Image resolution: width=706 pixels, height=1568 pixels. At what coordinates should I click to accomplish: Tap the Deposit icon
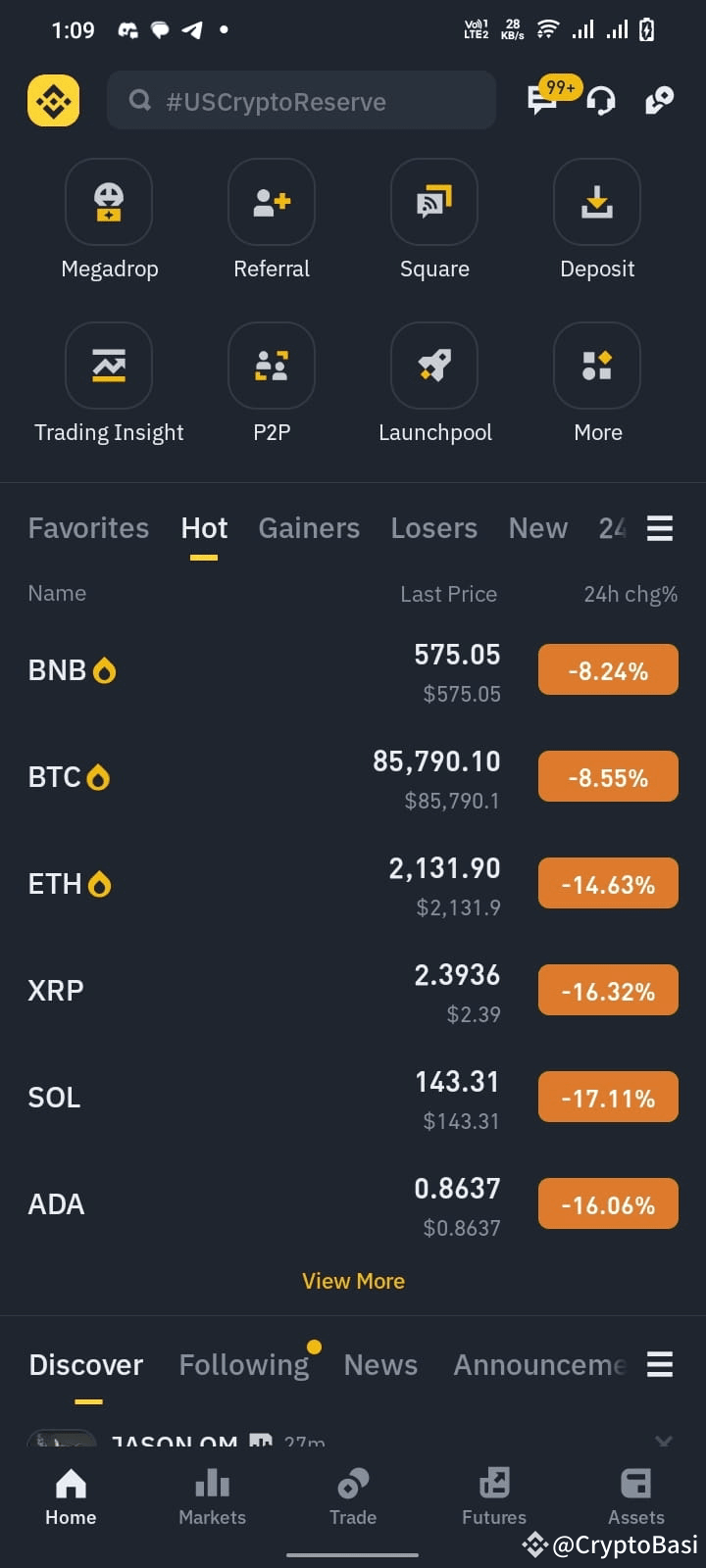click(x=597, y=202)
